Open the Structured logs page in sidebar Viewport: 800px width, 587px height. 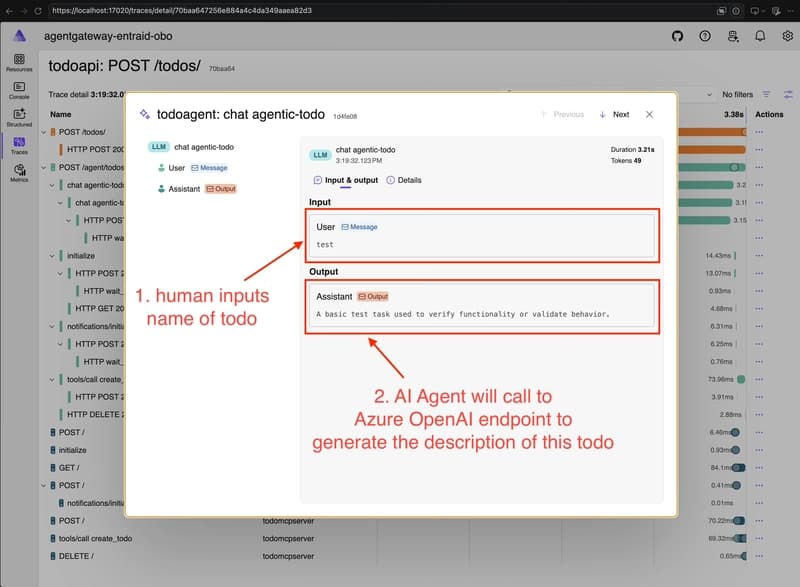click(19, 118)
